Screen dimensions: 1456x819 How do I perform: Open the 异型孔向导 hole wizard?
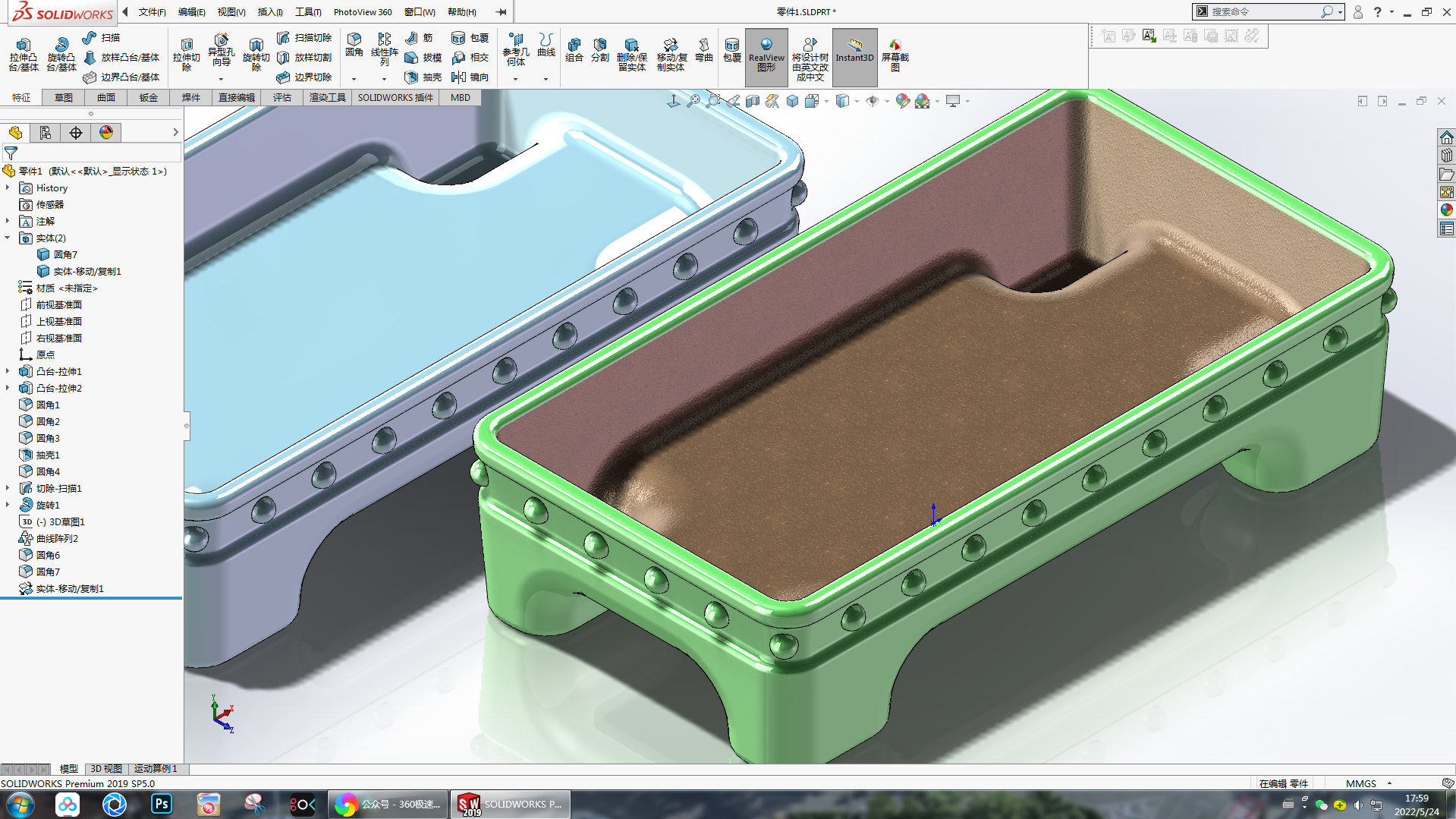click(222, 50)
